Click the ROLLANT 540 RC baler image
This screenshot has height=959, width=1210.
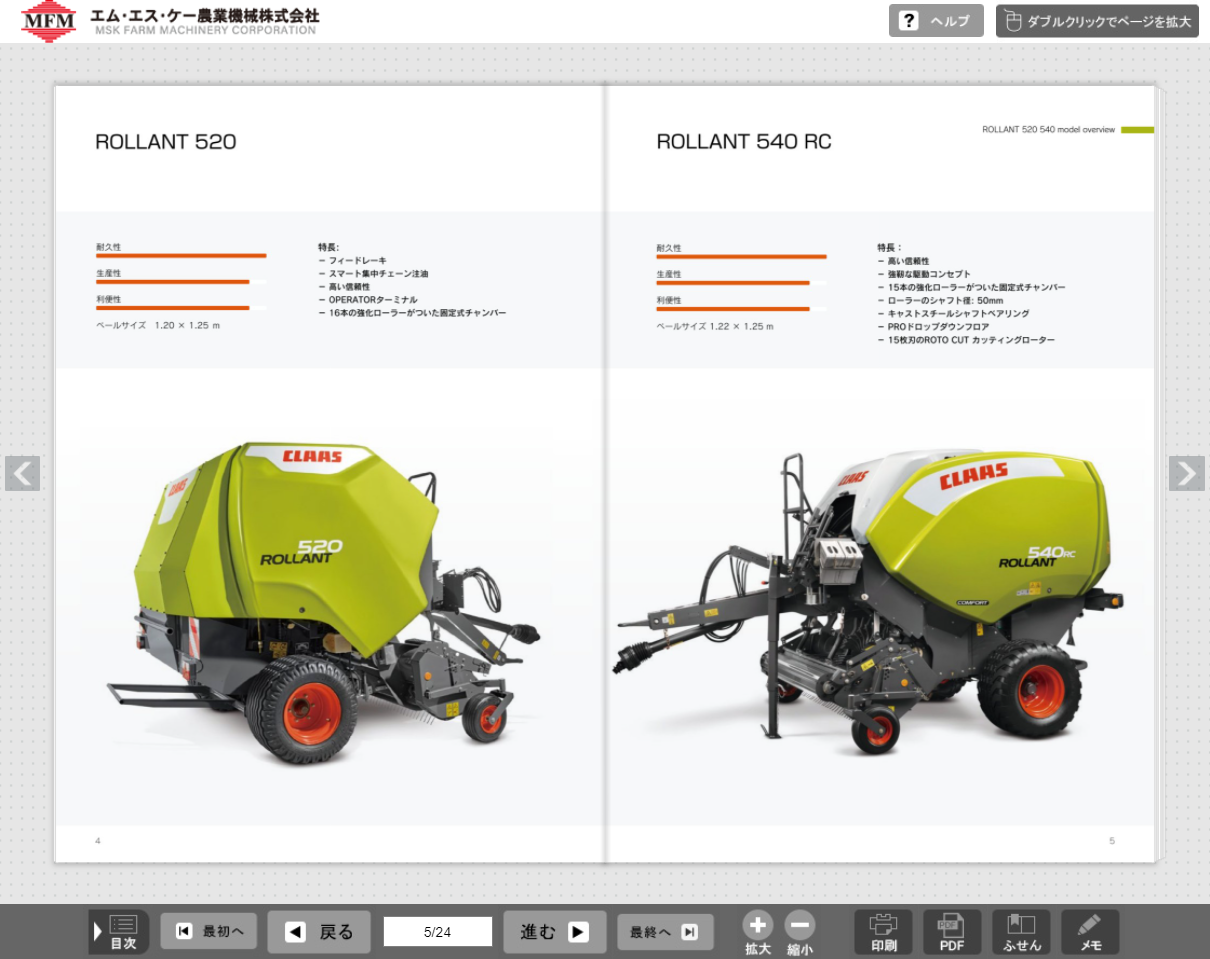click(867, 601)
